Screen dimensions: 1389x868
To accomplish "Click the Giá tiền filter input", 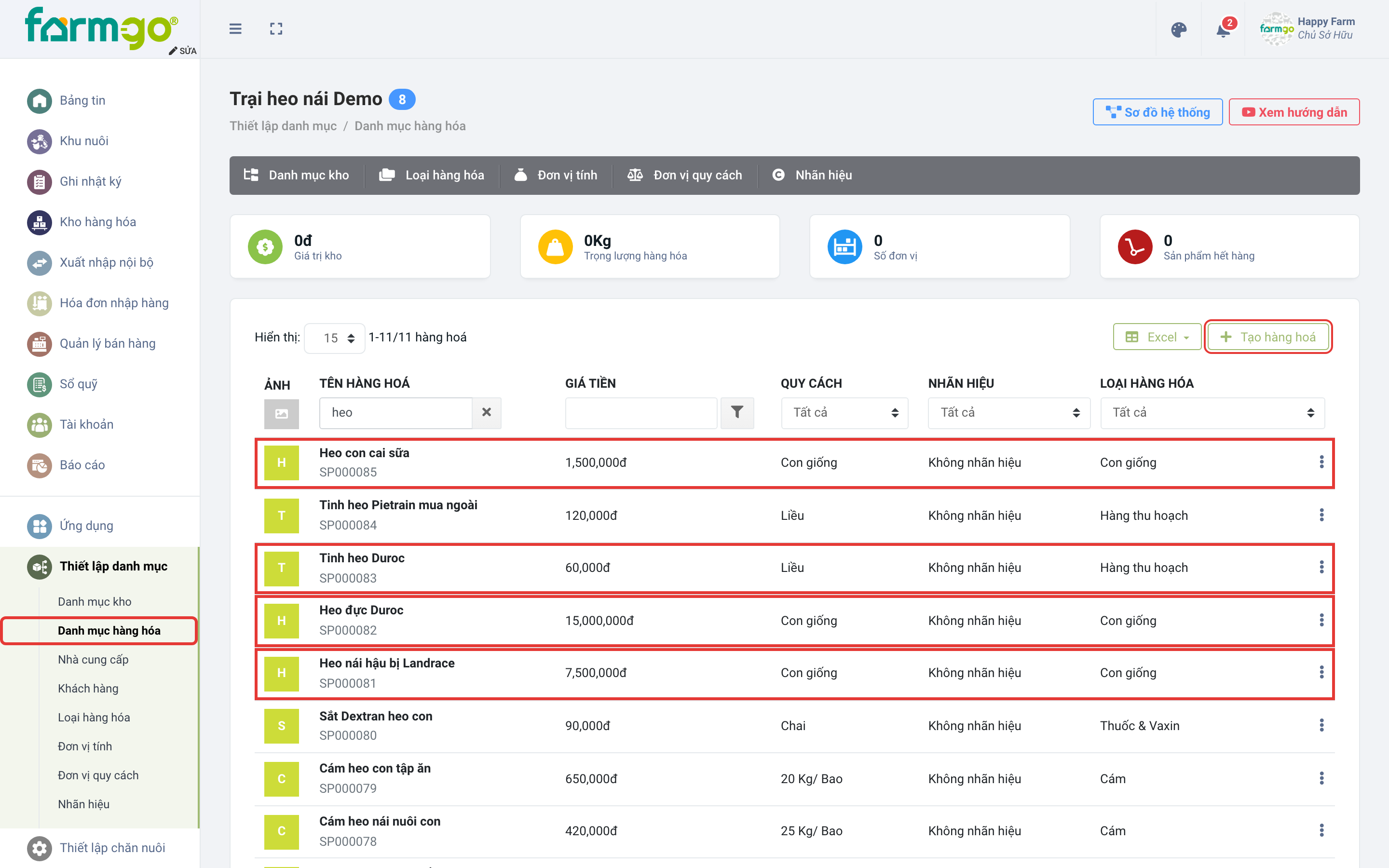I will 641,412.
